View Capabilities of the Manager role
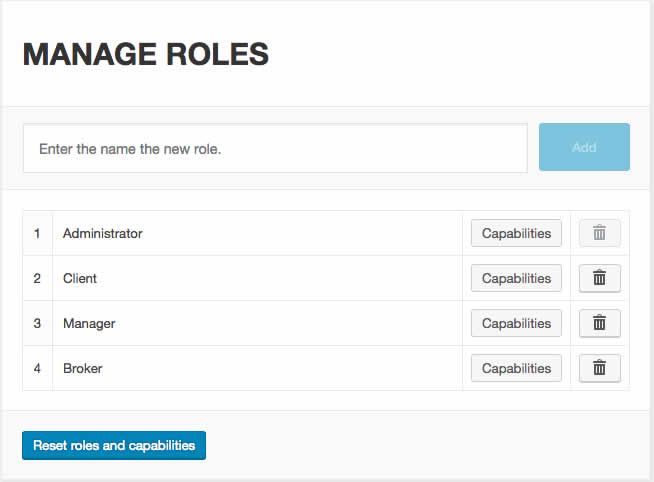The height and width of the screenshot is (482, 654). point(516,323)
